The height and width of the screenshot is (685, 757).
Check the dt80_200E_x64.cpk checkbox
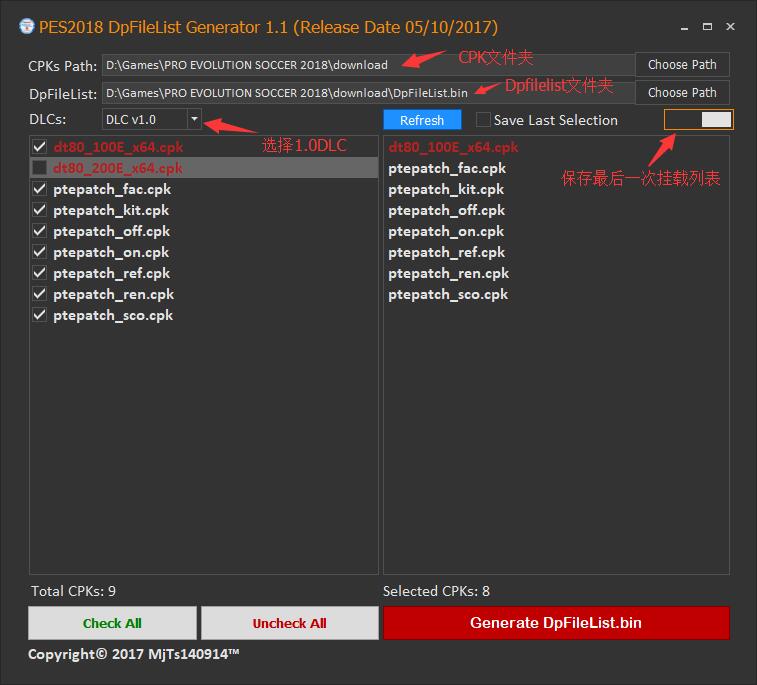40,168
